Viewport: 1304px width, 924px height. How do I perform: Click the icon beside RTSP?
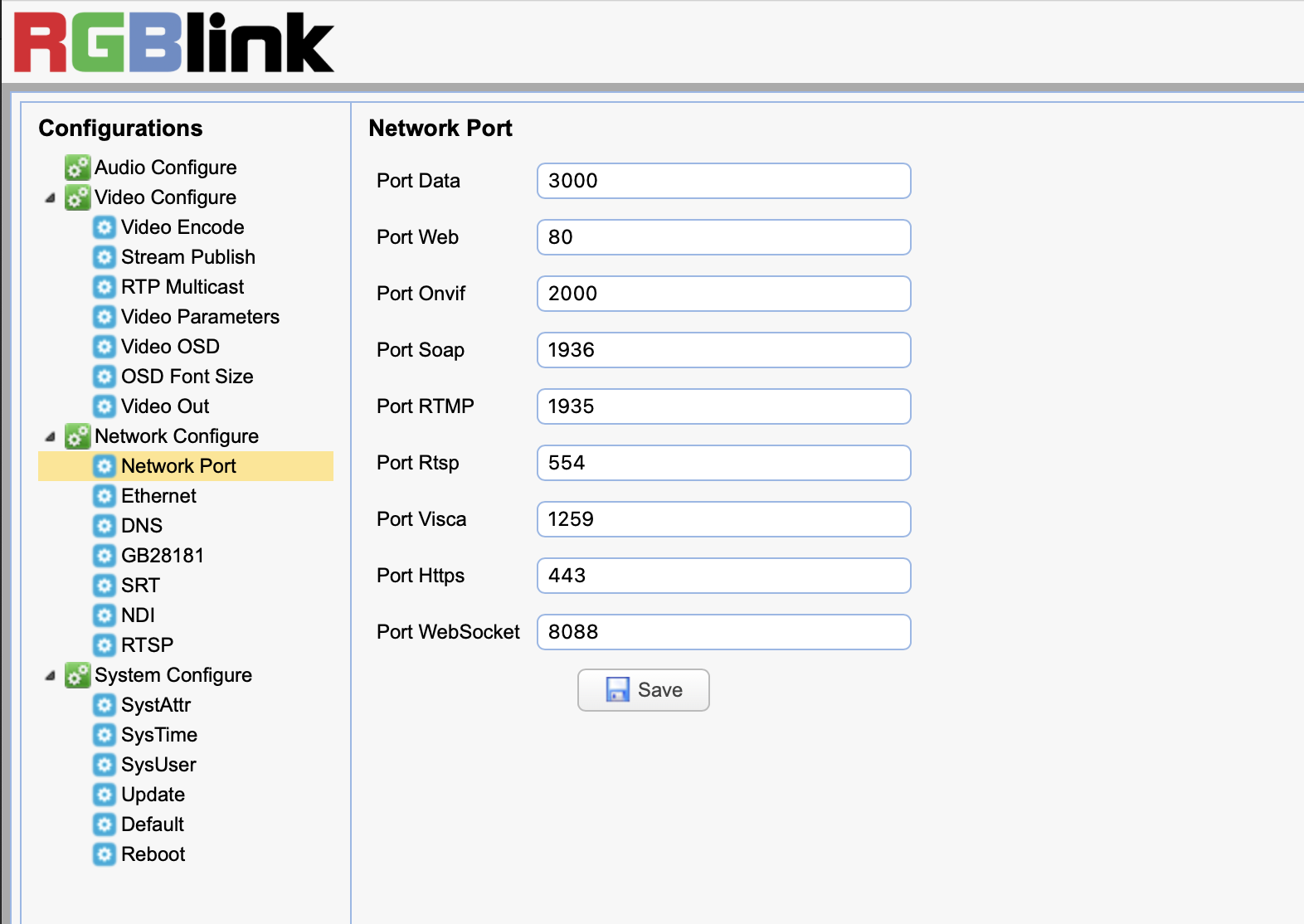pos(104,645)
